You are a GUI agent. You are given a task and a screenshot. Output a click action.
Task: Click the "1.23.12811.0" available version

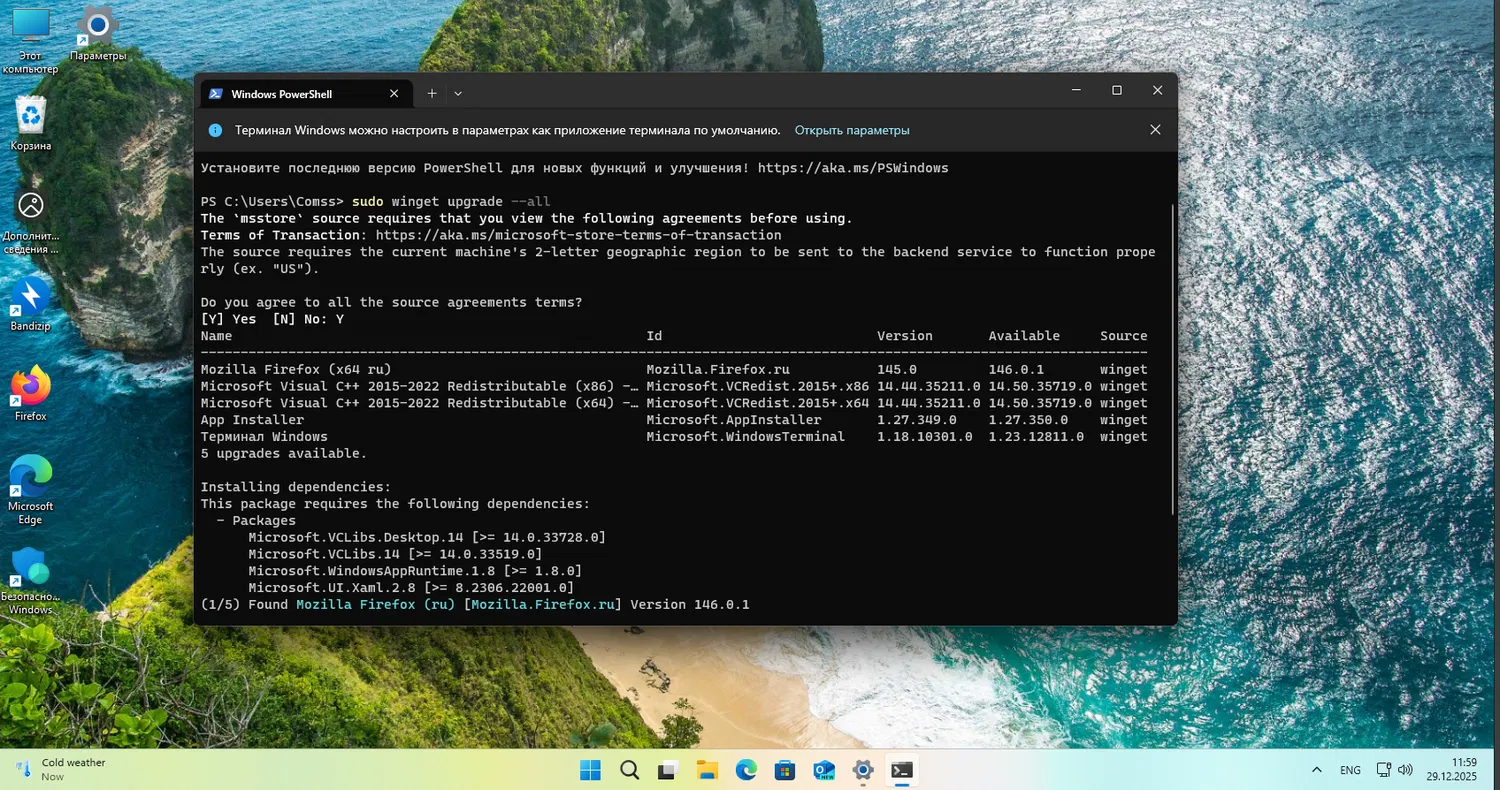tap(1036, 437)
